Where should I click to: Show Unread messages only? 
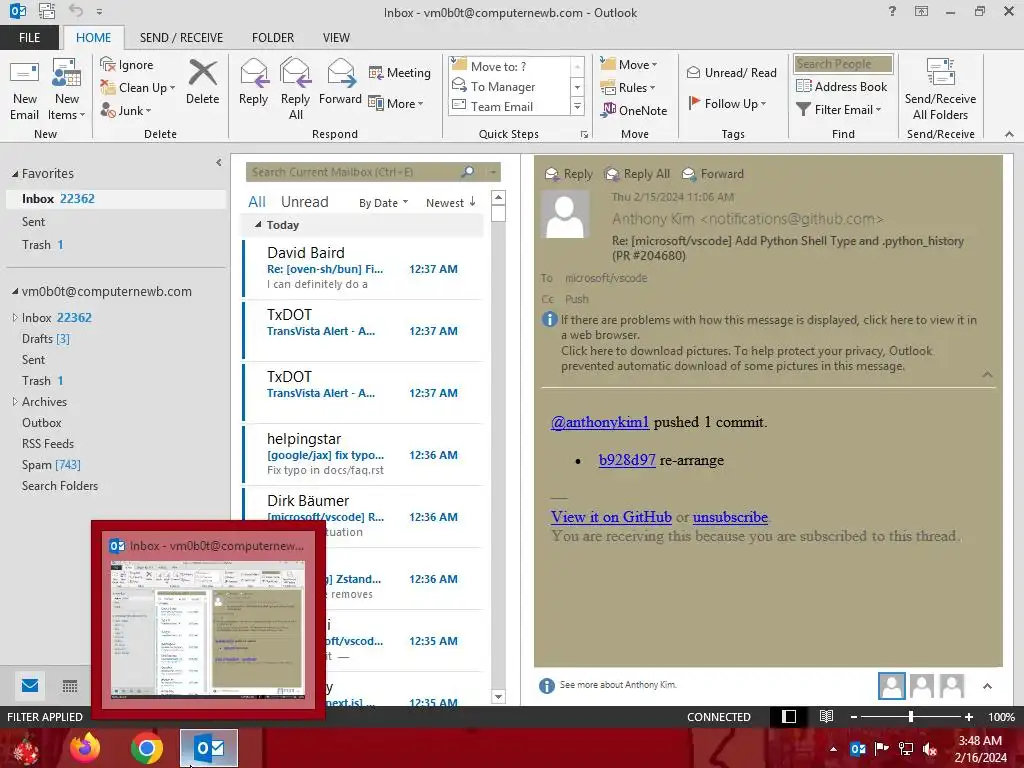(304, 202)
